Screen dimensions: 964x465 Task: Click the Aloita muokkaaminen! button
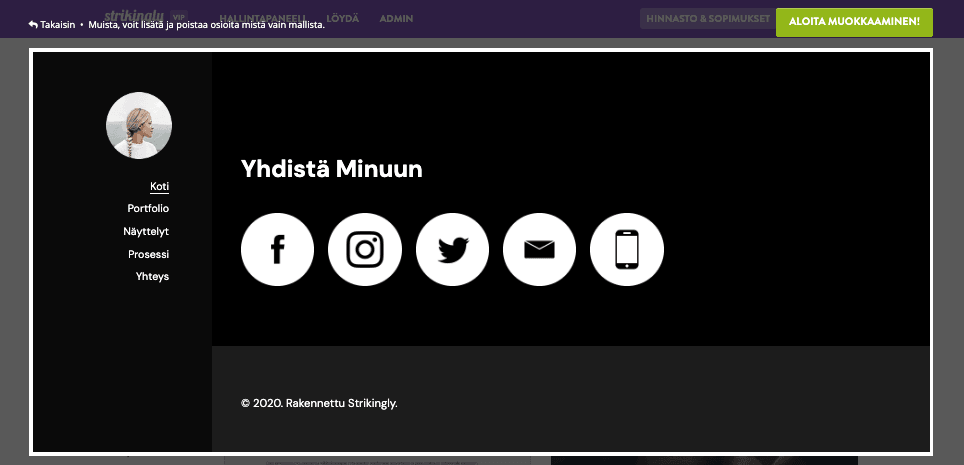point(855,22)
